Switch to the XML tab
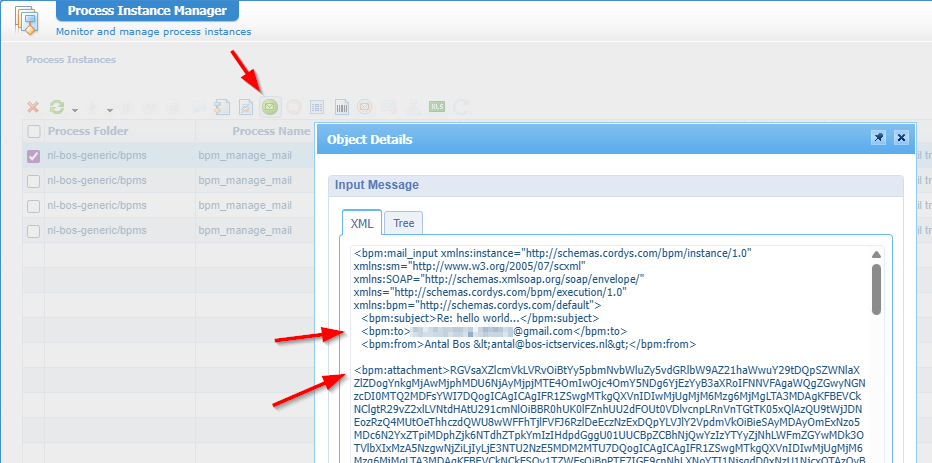The height and width of the screenshot is (463, 932). click(362, 223)
